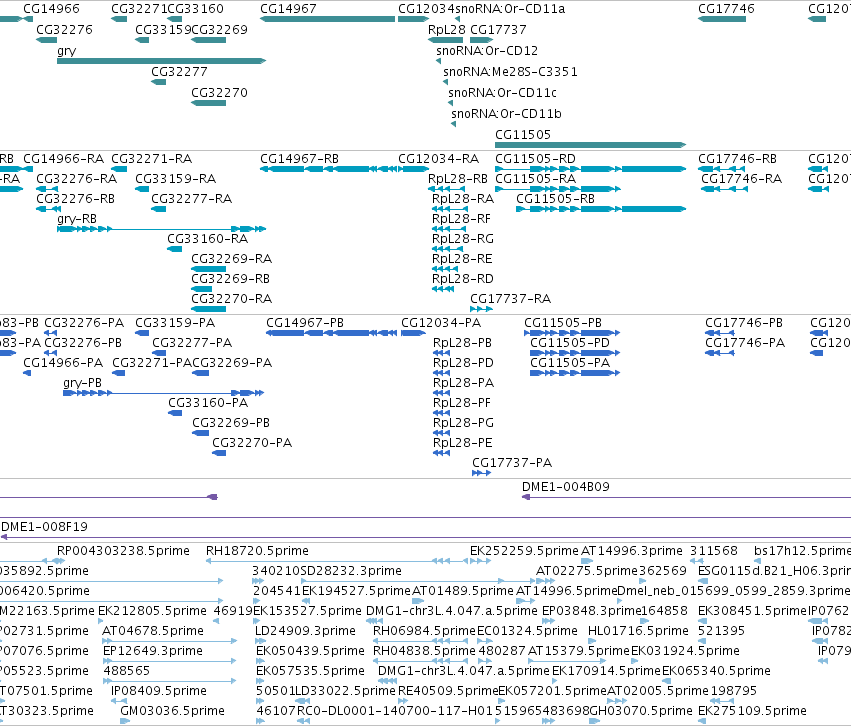Screen dimensions: 851x726
Task: Select the CG11505-RB transcript
Action: (601, 209)
